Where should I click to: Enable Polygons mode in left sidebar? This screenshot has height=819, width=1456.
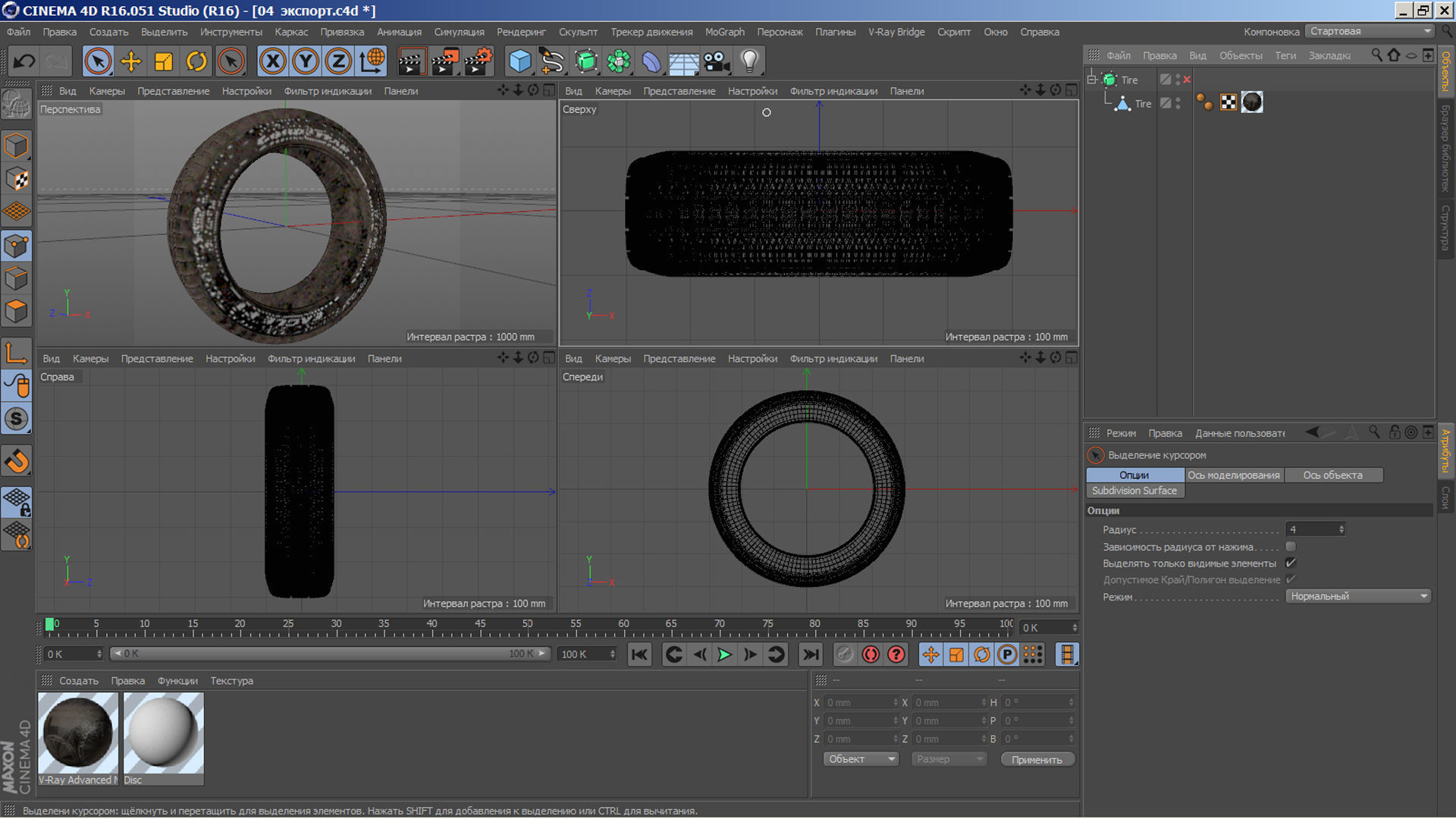(x=17, y=312)
